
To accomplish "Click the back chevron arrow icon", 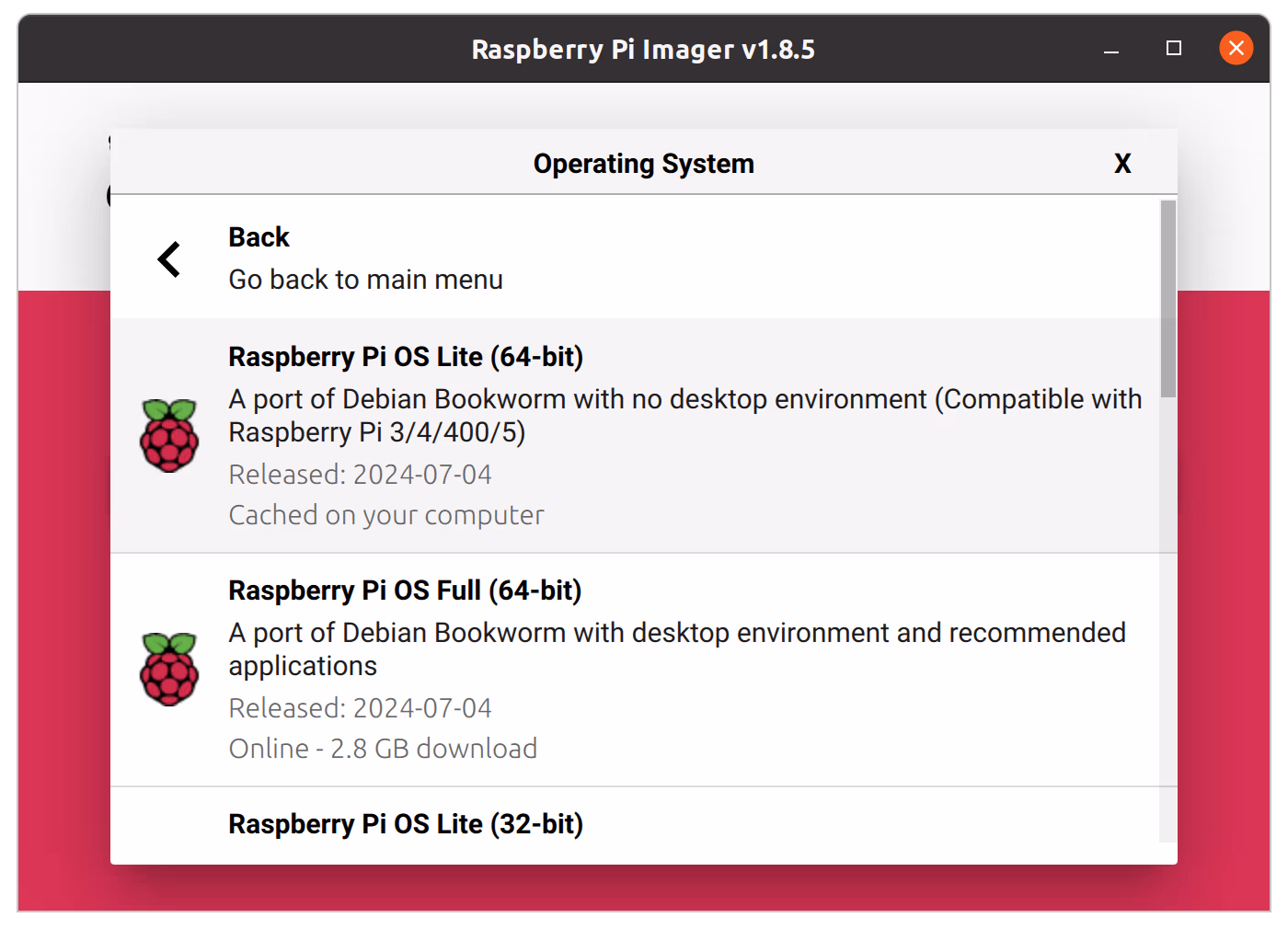I will [169, 259].
